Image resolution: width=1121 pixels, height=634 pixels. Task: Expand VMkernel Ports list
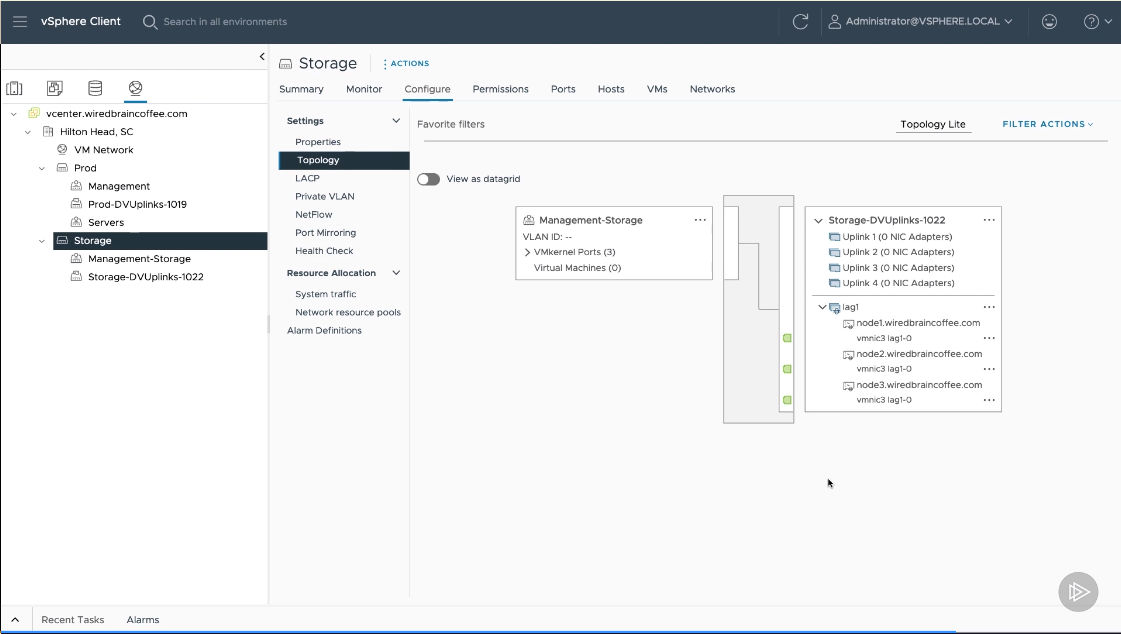coord(527,253)
